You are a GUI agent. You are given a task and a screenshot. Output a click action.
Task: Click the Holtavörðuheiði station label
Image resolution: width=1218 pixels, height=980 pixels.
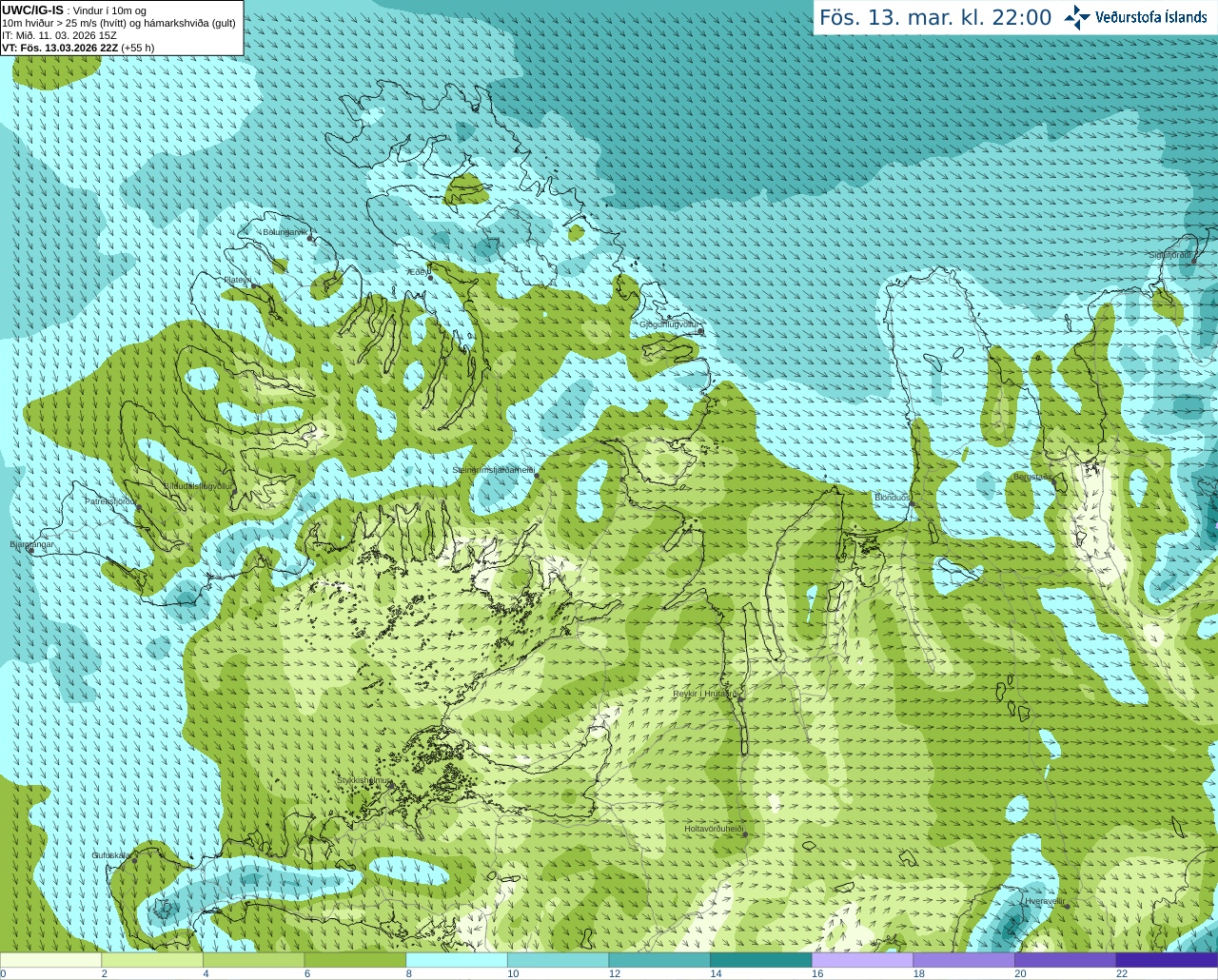coord(713,829)
